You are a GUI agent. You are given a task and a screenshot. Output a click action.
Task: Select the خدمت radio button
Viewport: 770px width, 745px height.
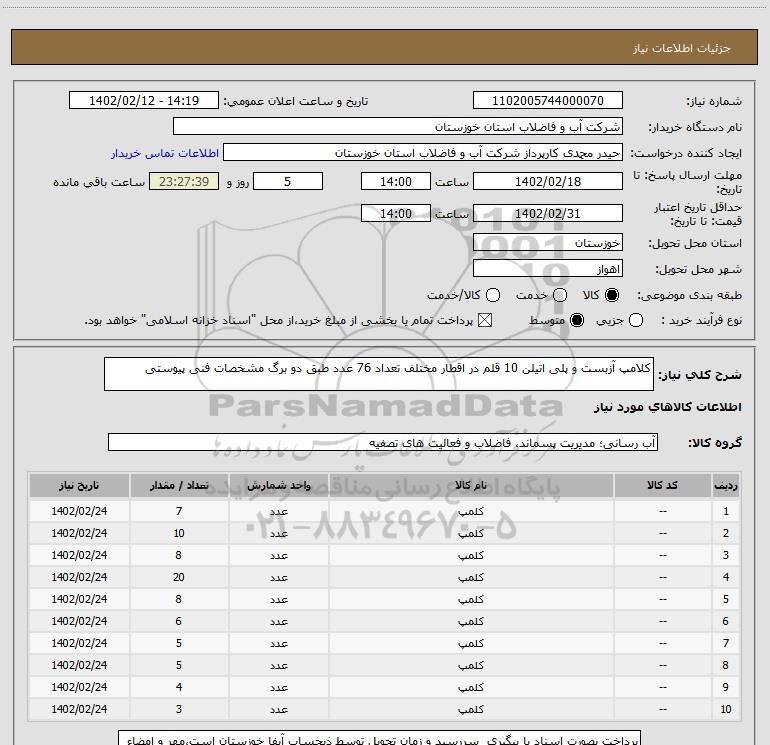point(560,295)
